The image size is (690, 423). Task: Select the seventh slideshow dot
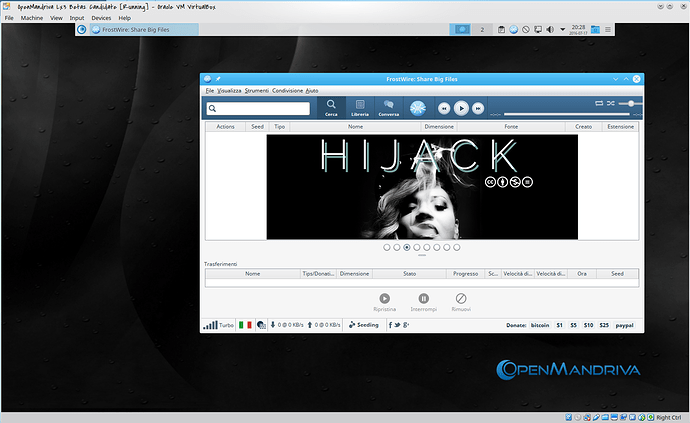[x=447, y=247]
